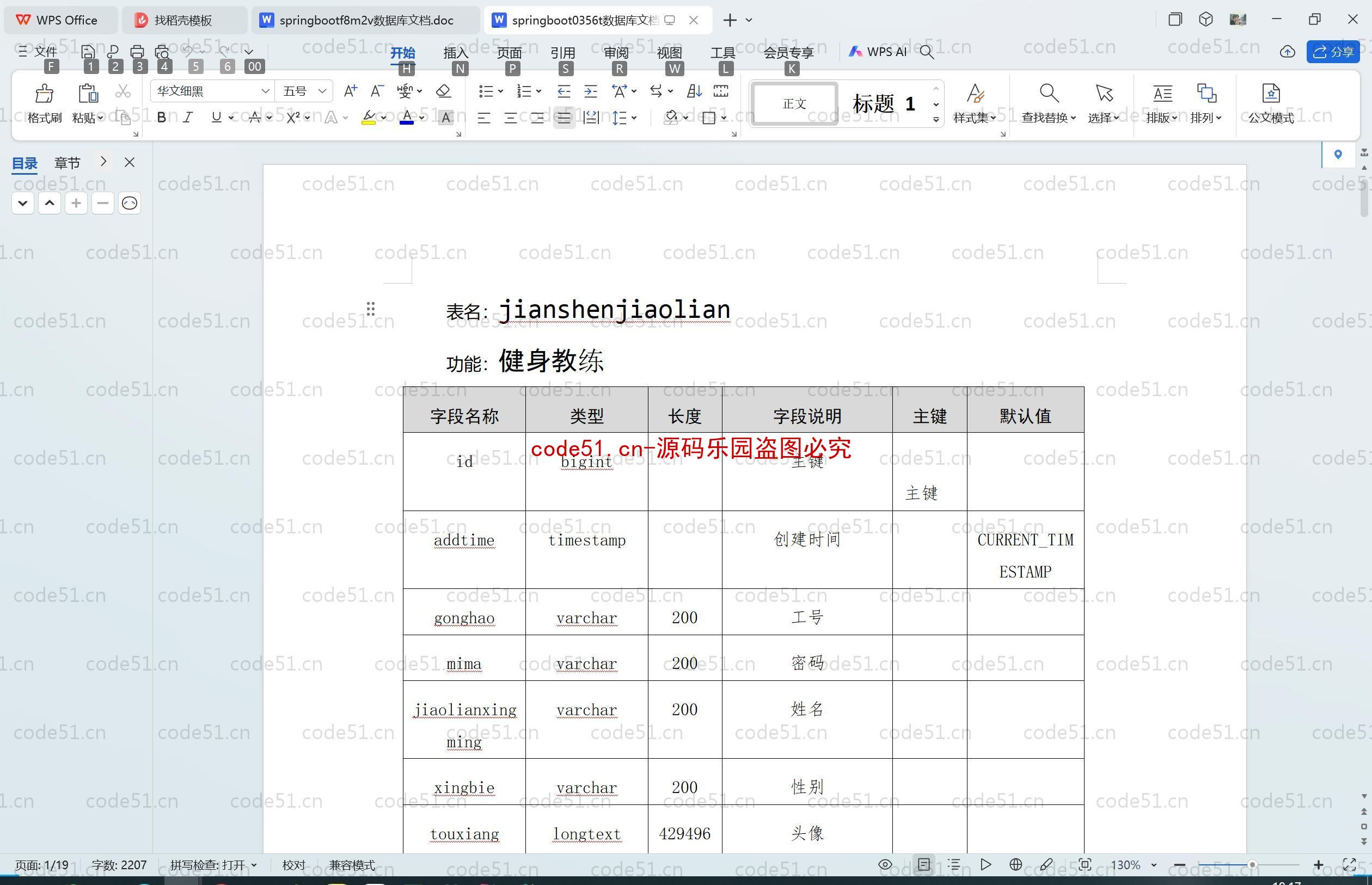Click the vertical scrollbar on the right
Viewport: 1372px width, 885px height.
pyautogui.click(x=1364, y=198)
